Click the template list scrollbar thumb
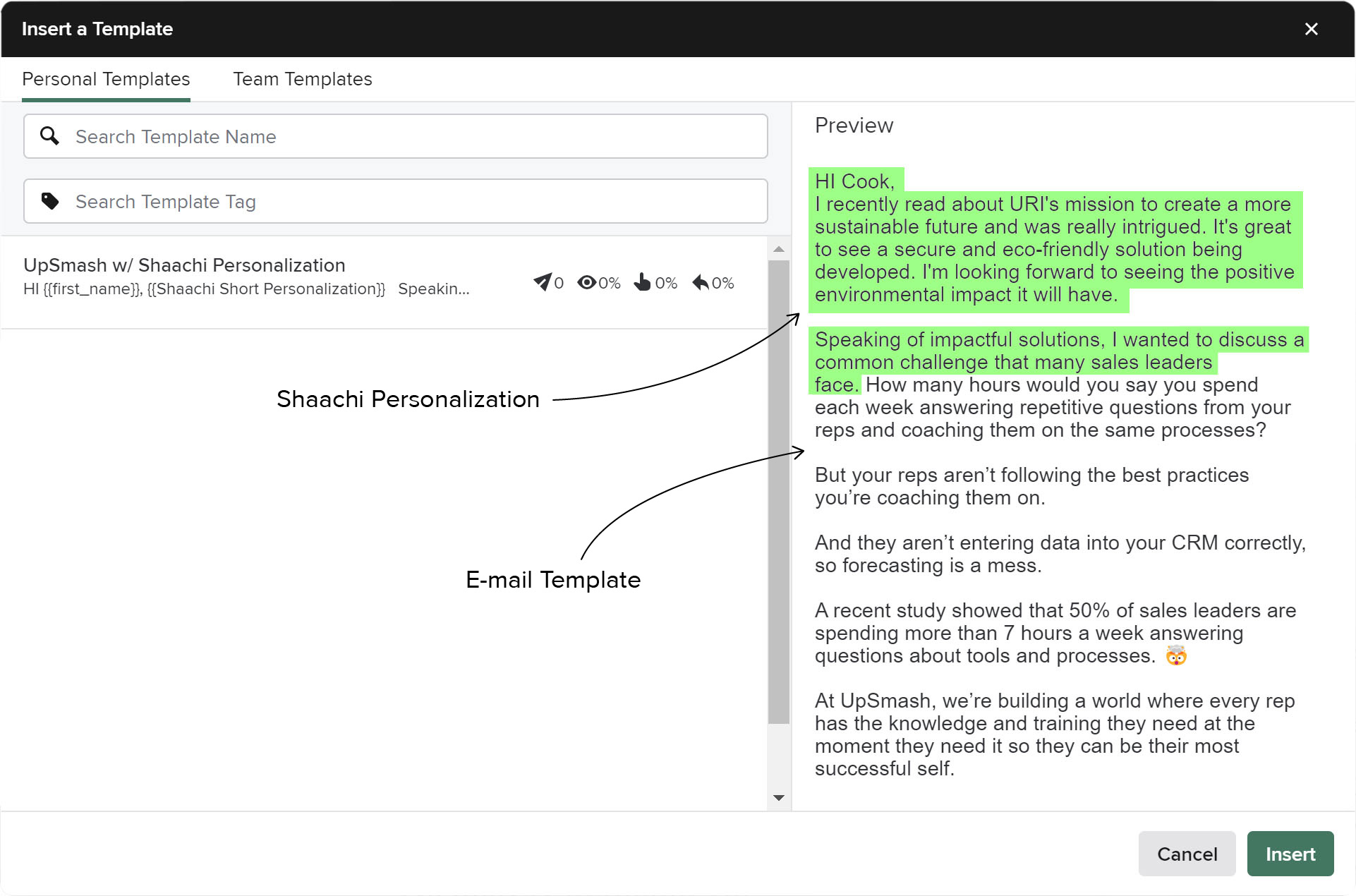Screen dimensions: 1356x896 [x=779, y=492]
